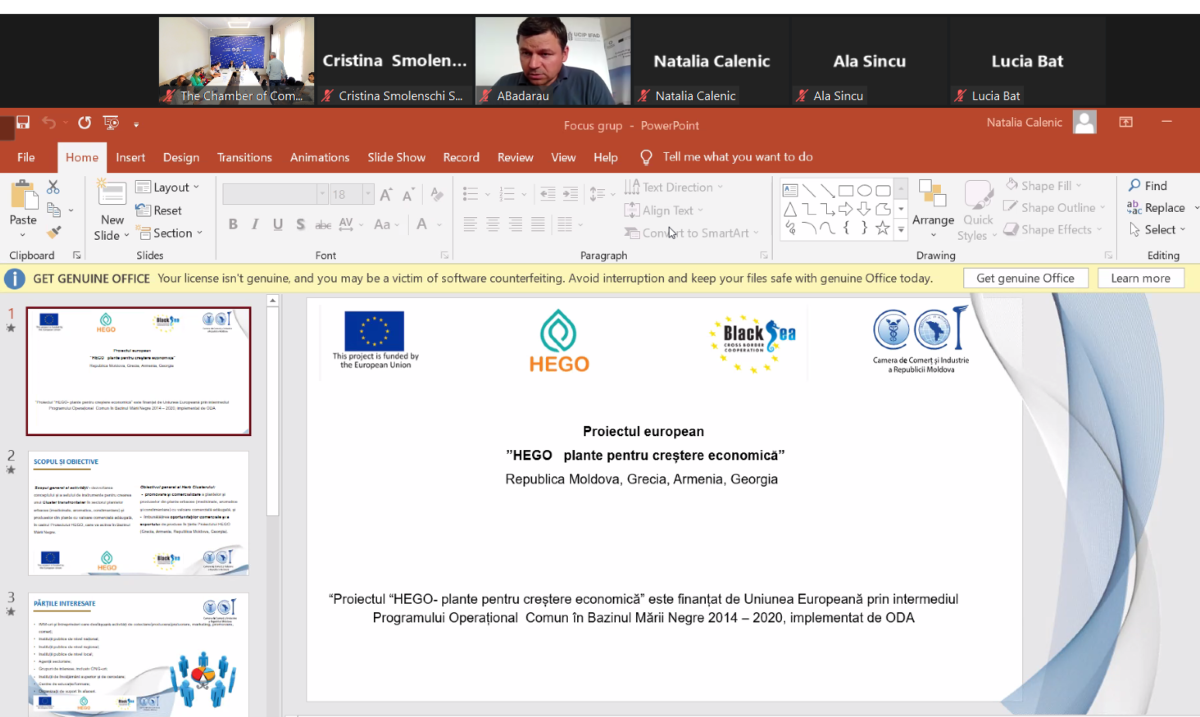Select slide 3 thumbnail Părțile Interesate

click(139, 654)
